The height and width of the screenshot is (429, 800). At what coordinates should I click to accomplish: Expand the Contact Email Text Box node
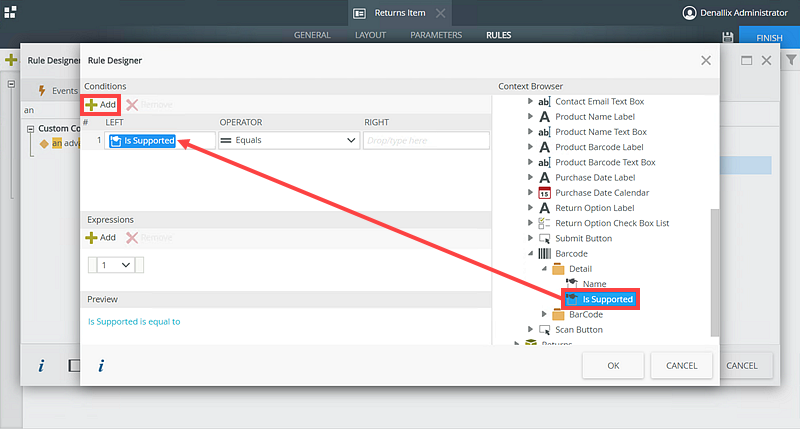pos(530,102)
